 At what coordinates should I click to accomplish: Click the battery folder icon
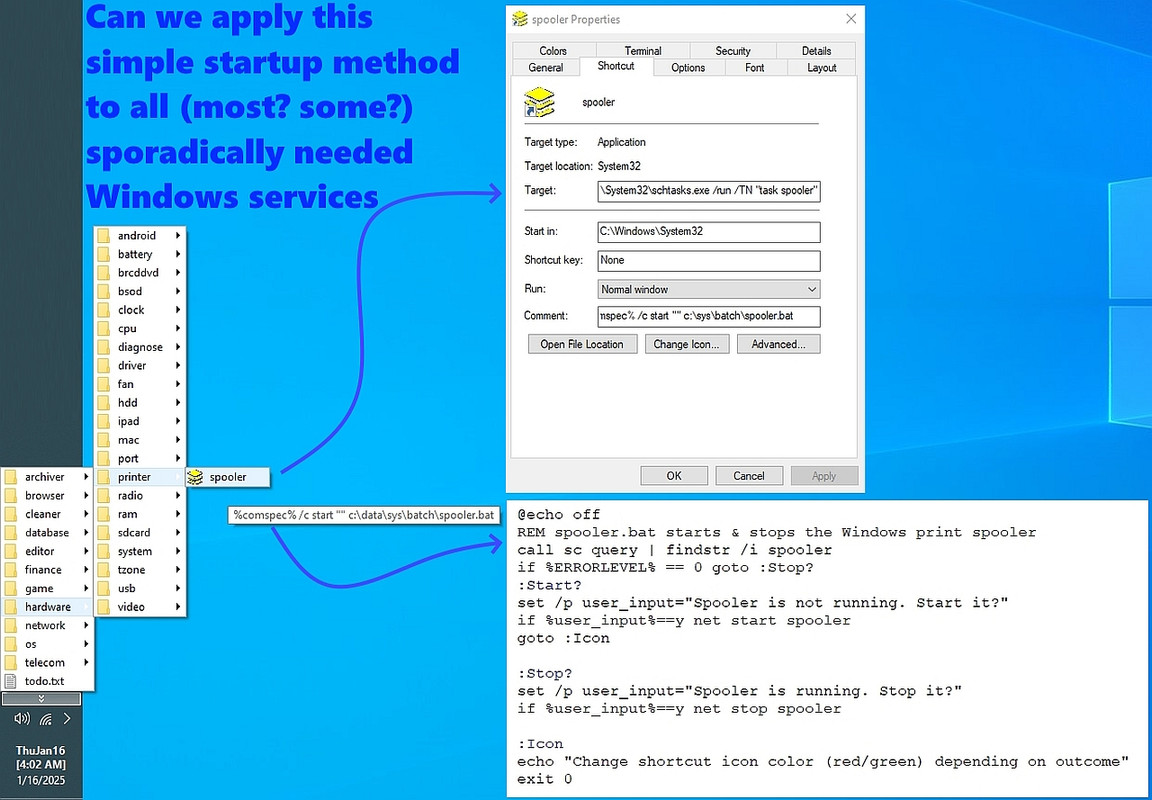point(104,254)
